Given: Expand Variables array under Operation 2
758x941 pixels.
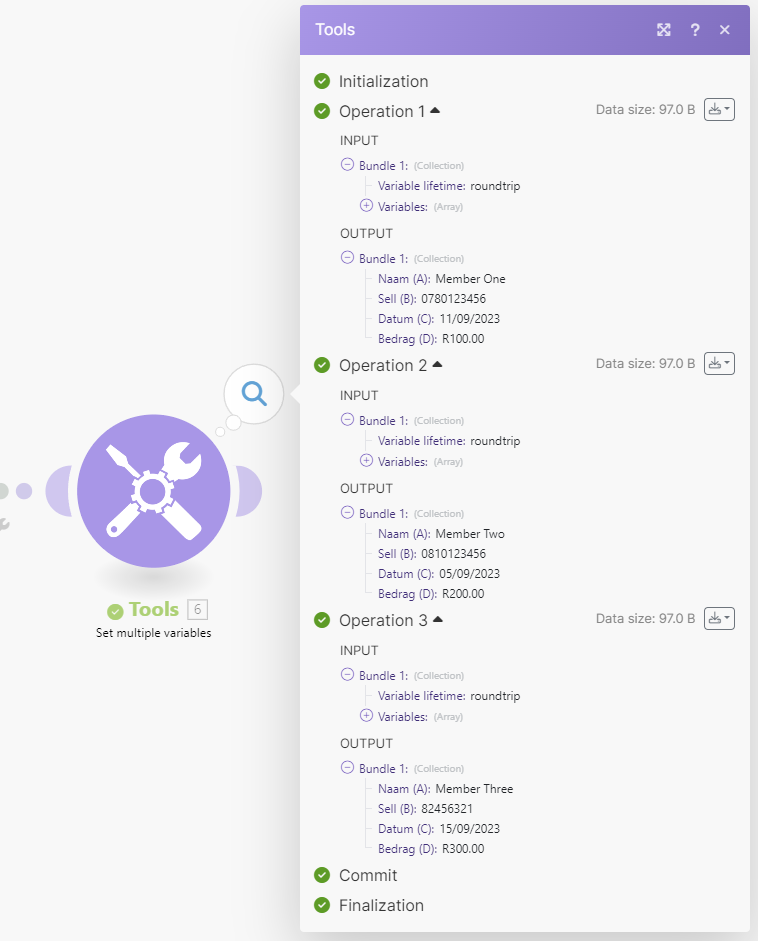Looking at the screenshot, I should (366, 461).
